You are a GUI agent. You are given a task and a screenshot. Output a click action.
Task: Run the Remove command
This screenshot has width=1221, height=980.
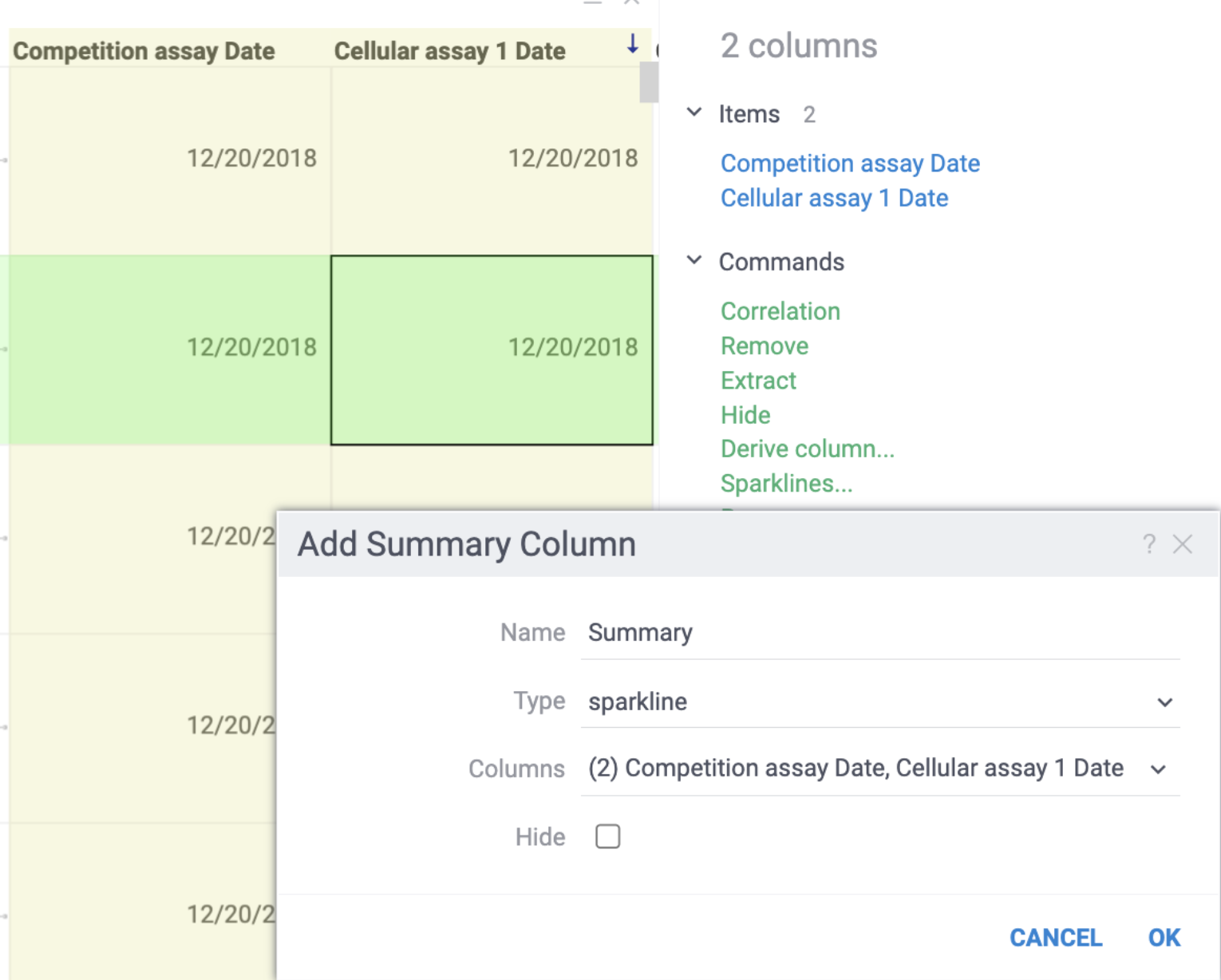pos(764,346)
